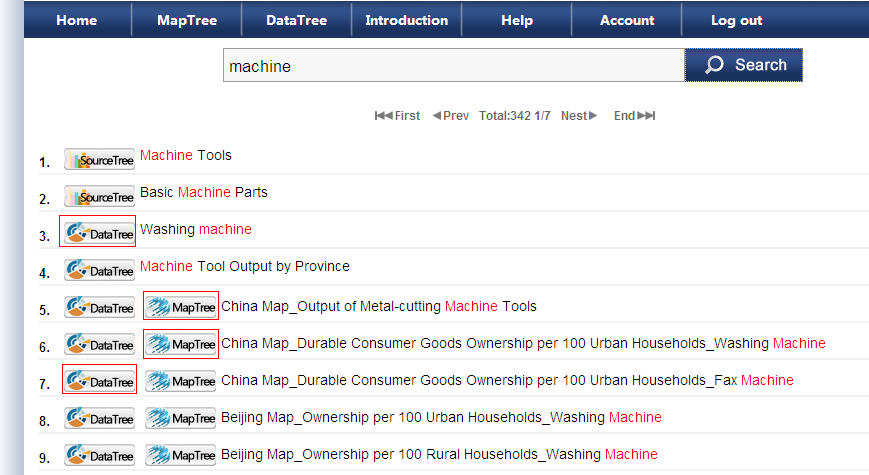This screenshot has width=869, height=475.
Task: Open MapTree icon for Fax Machine row
Action: 181,381
